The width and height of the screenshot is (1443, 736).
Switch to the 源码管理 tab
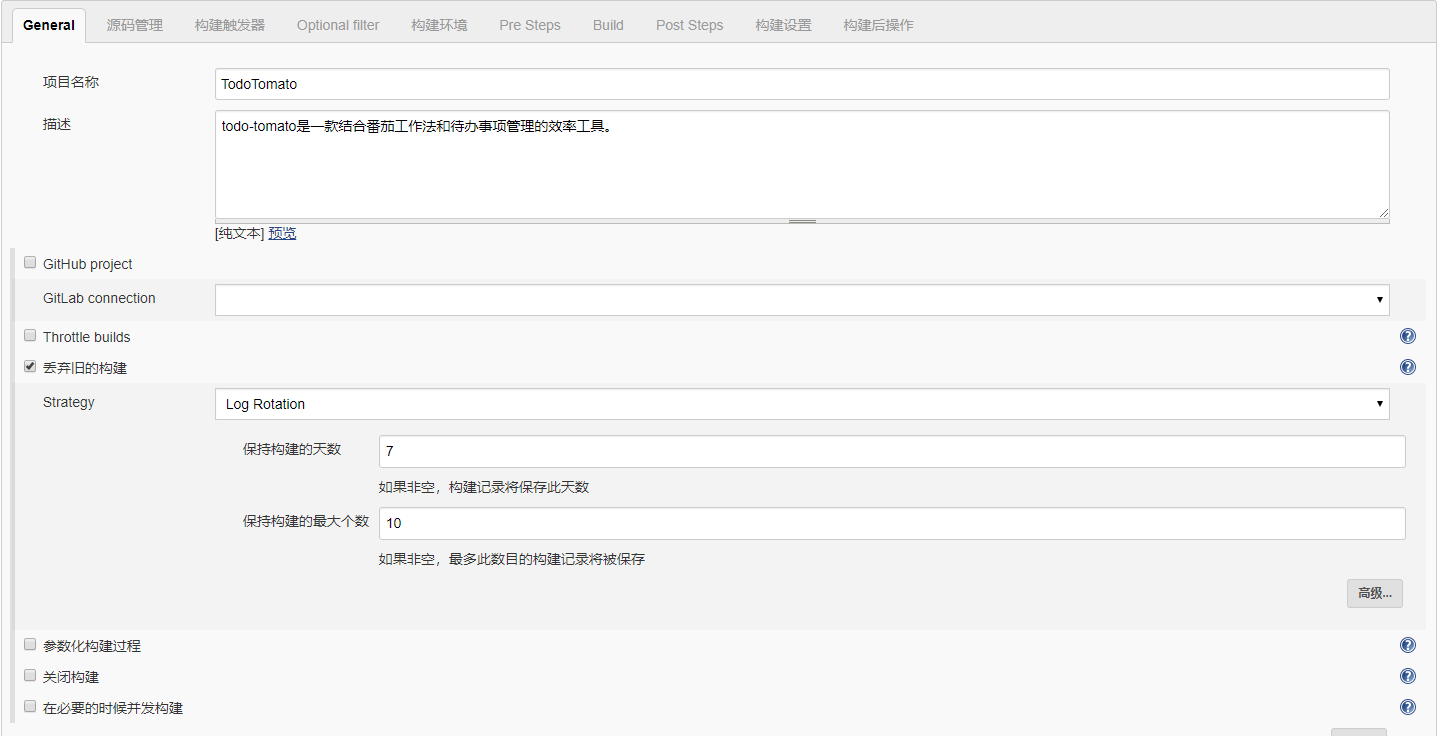(135, 25)
